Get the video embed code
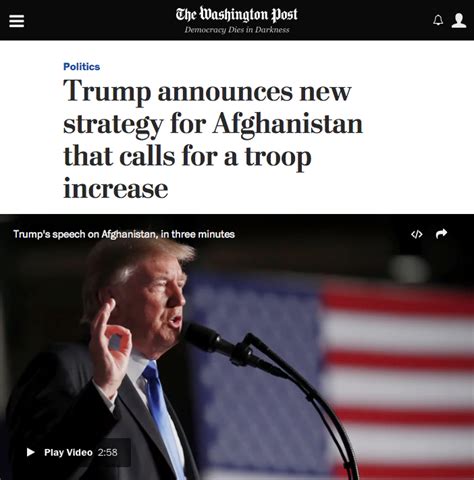The width and height of the screenshot is (474, 480). (x=417, y=234)
